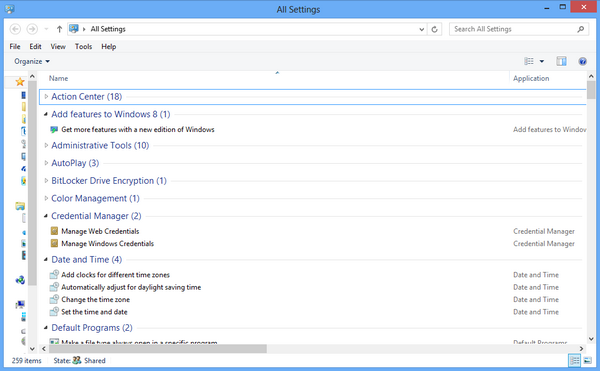
Task: Click the clock icon beside Set the time and date
Action: tap(54, 312)
